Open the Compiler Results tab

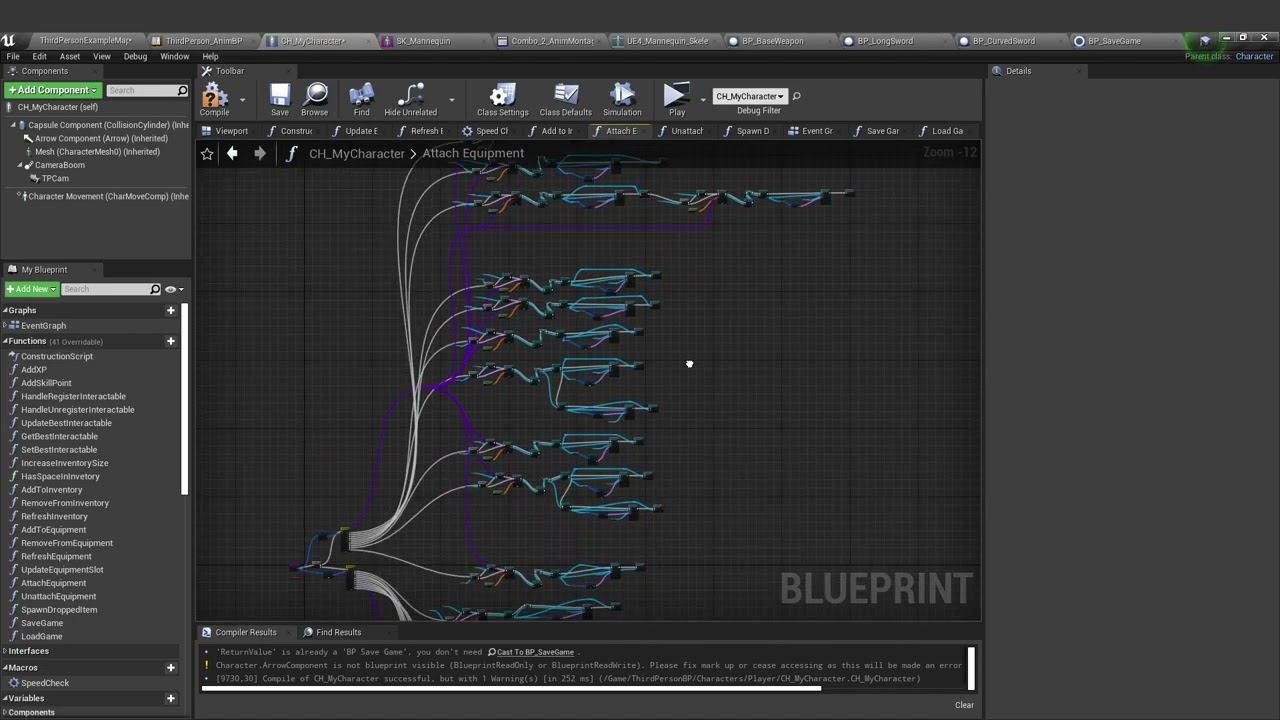click(x=245, y=632)
